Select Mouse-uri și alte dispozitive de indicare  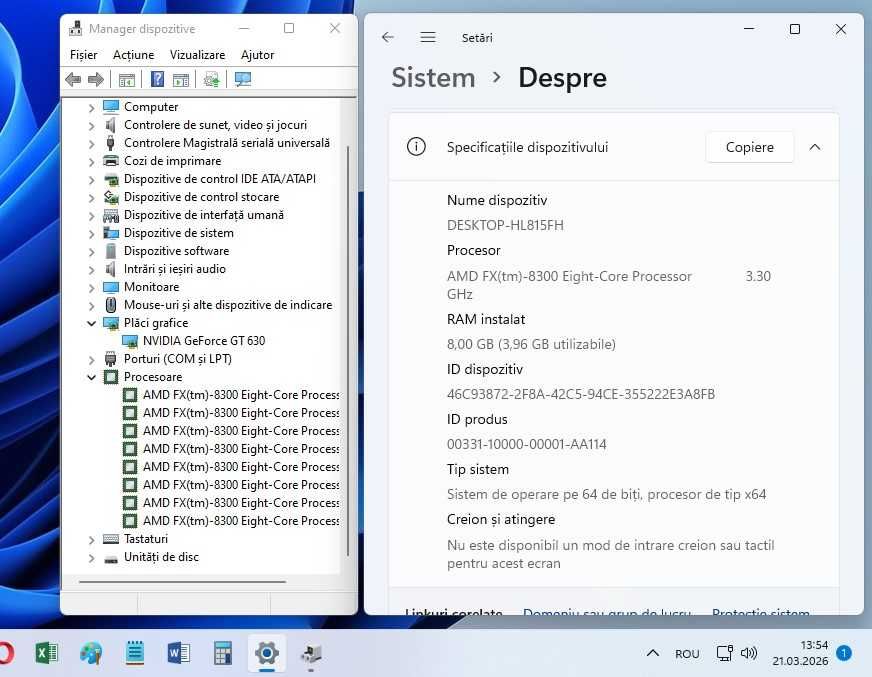pos(228,305)
